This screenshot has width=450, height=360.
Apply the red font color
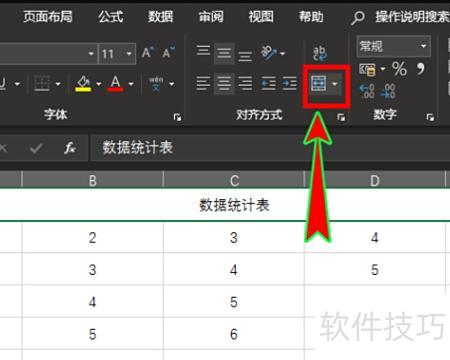coord(115,83)
